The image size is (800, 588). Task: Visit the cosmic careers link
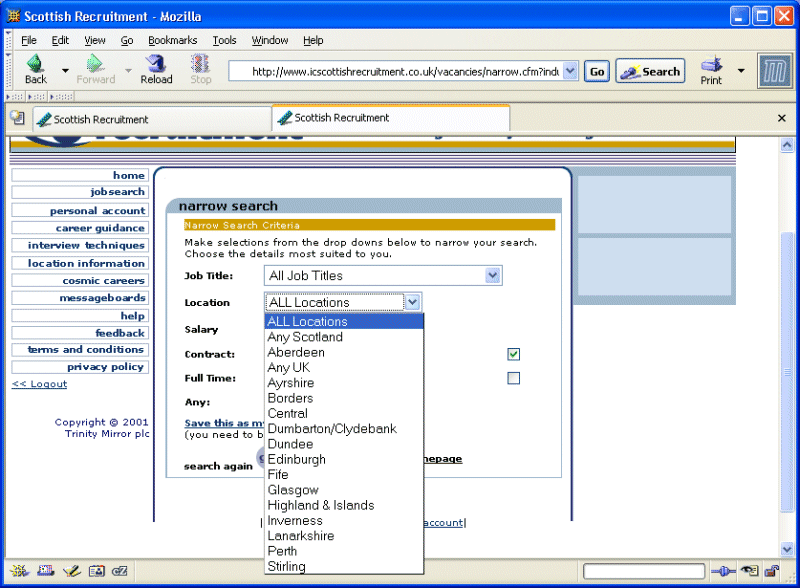[x=80, y=281]
